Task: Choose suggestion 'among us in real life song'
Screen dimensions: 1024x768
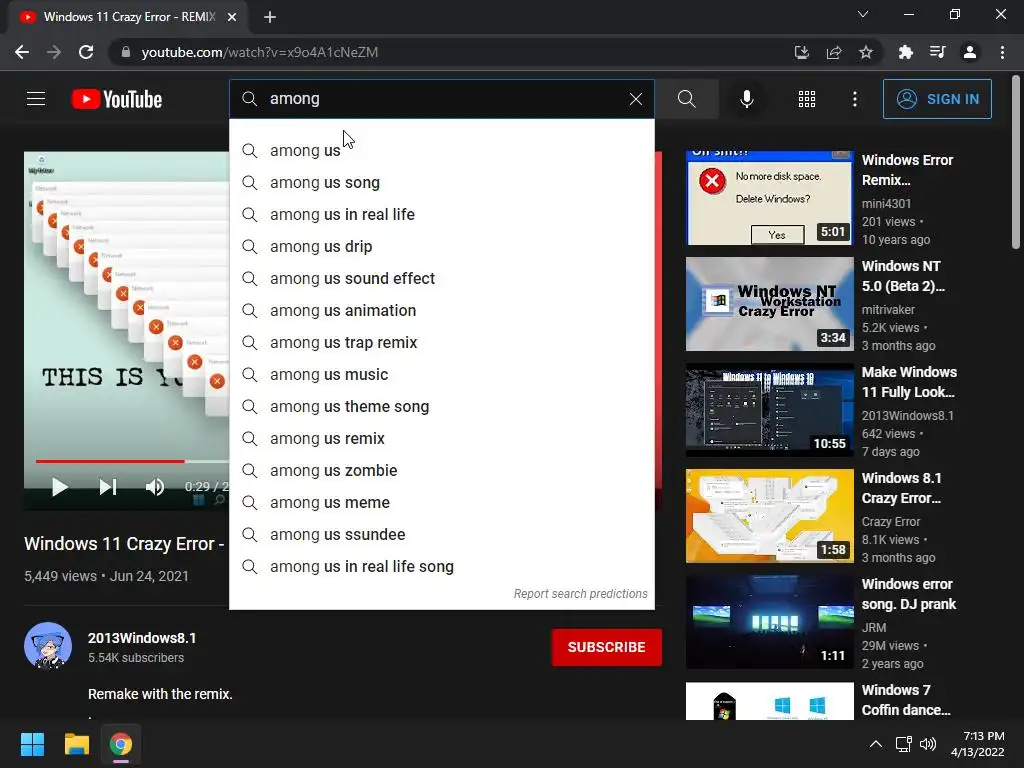Action: [x=441, y=566]
